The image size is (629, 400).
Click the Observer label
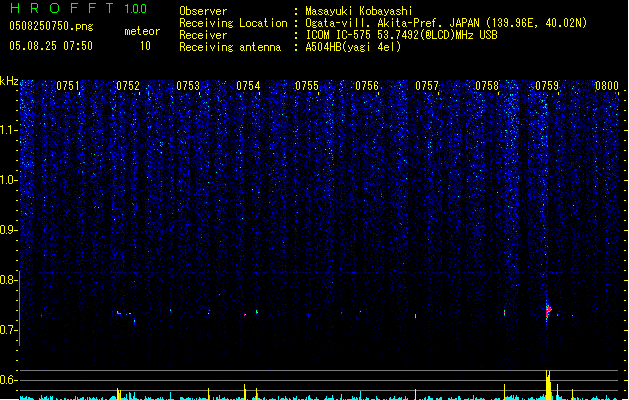tap(203, 11)
